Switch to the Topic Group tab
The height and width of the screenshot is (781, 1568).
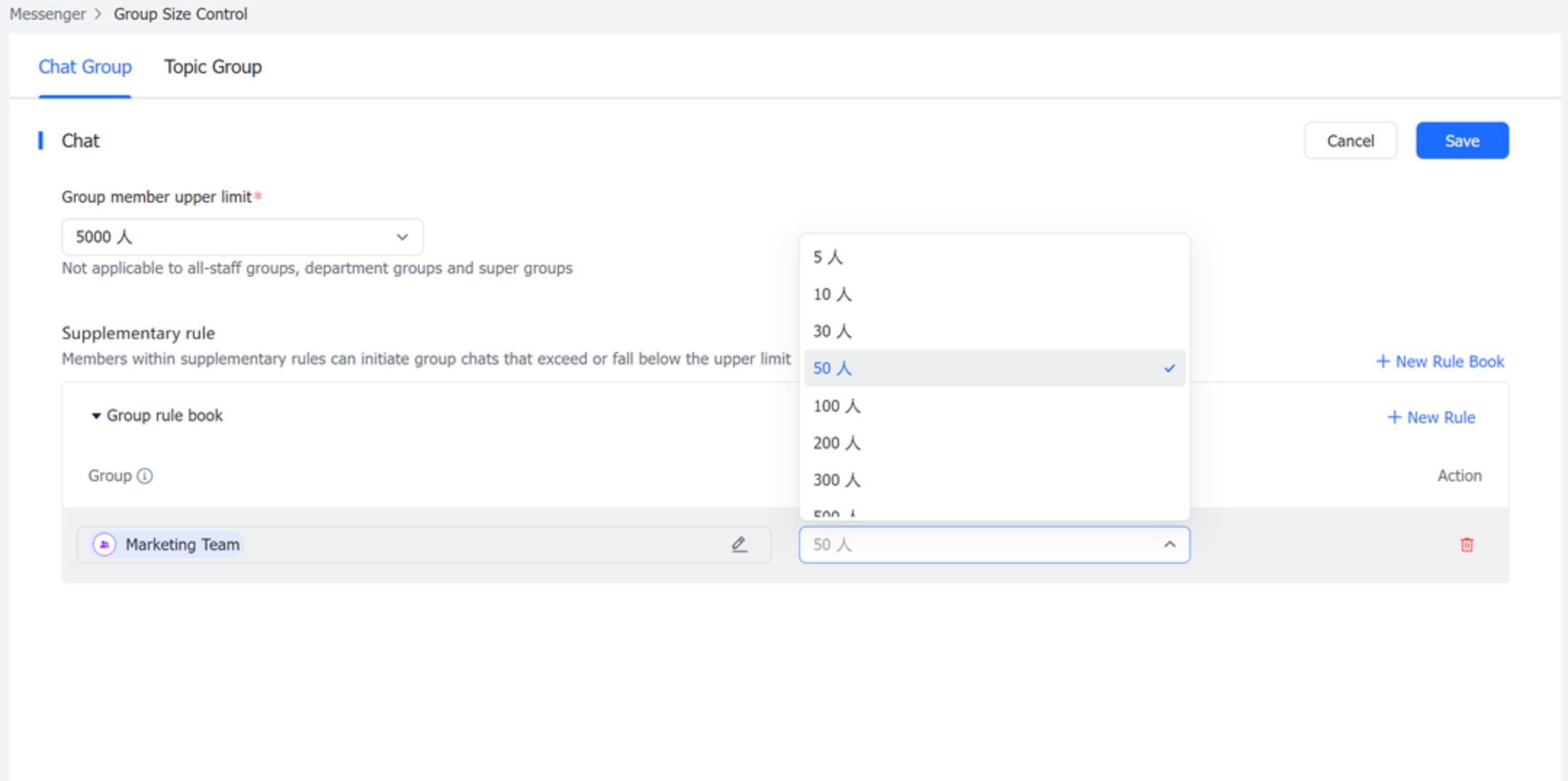213,67
